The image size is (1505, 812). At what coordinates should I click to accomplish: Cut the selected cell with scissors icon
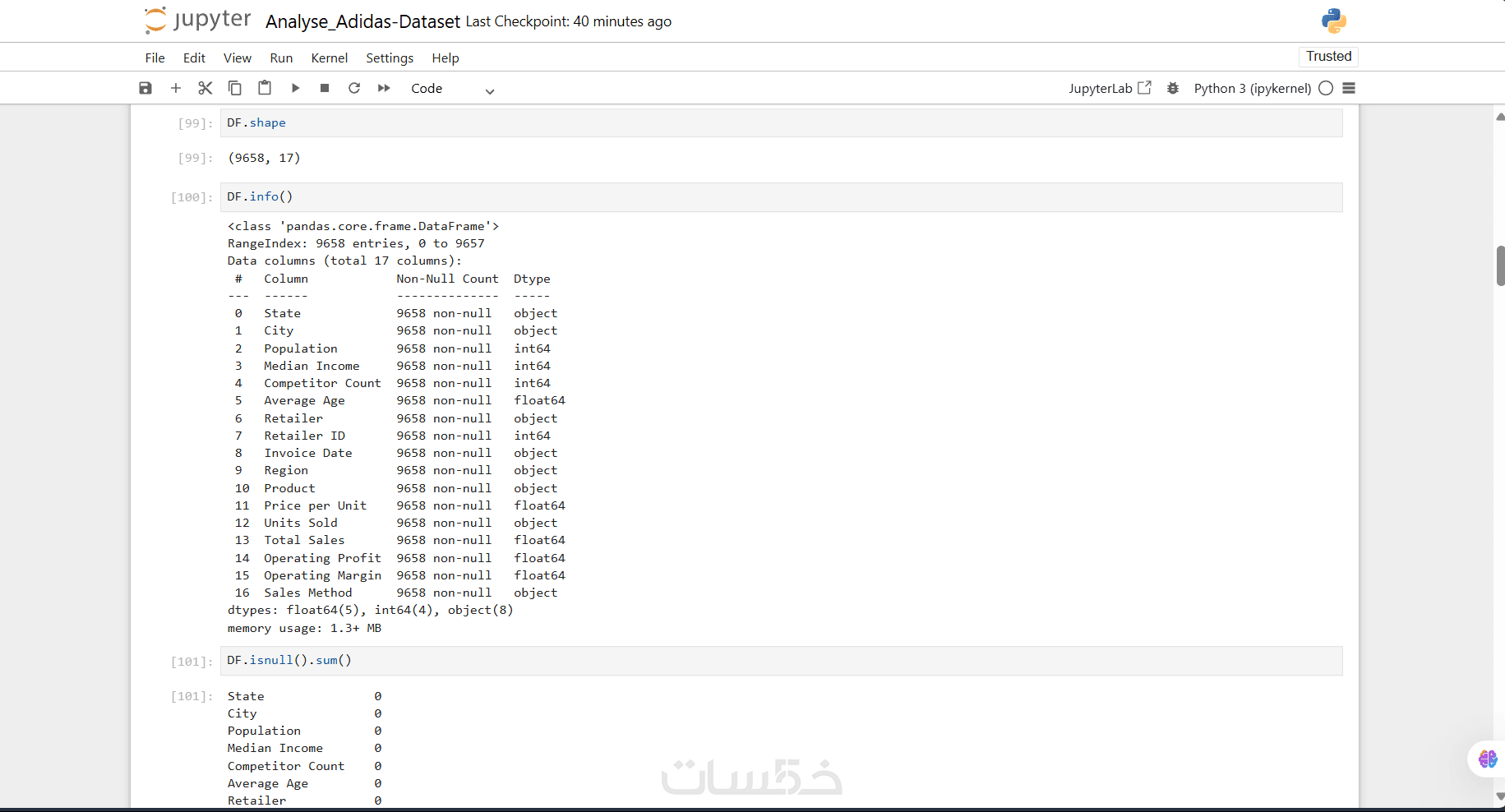click(x=205, y=88)
